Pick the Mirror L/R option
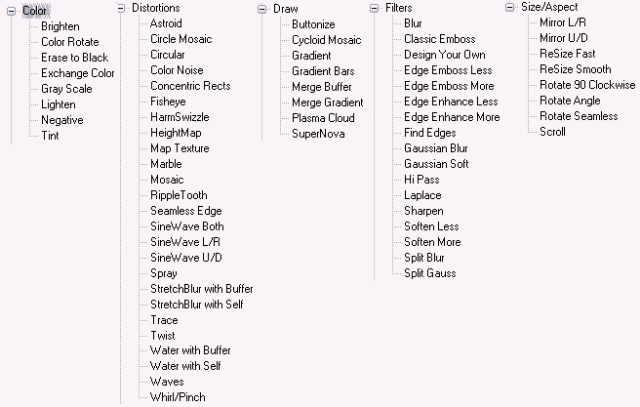Screen dimensions: 640x407 (x=564, y=23)
